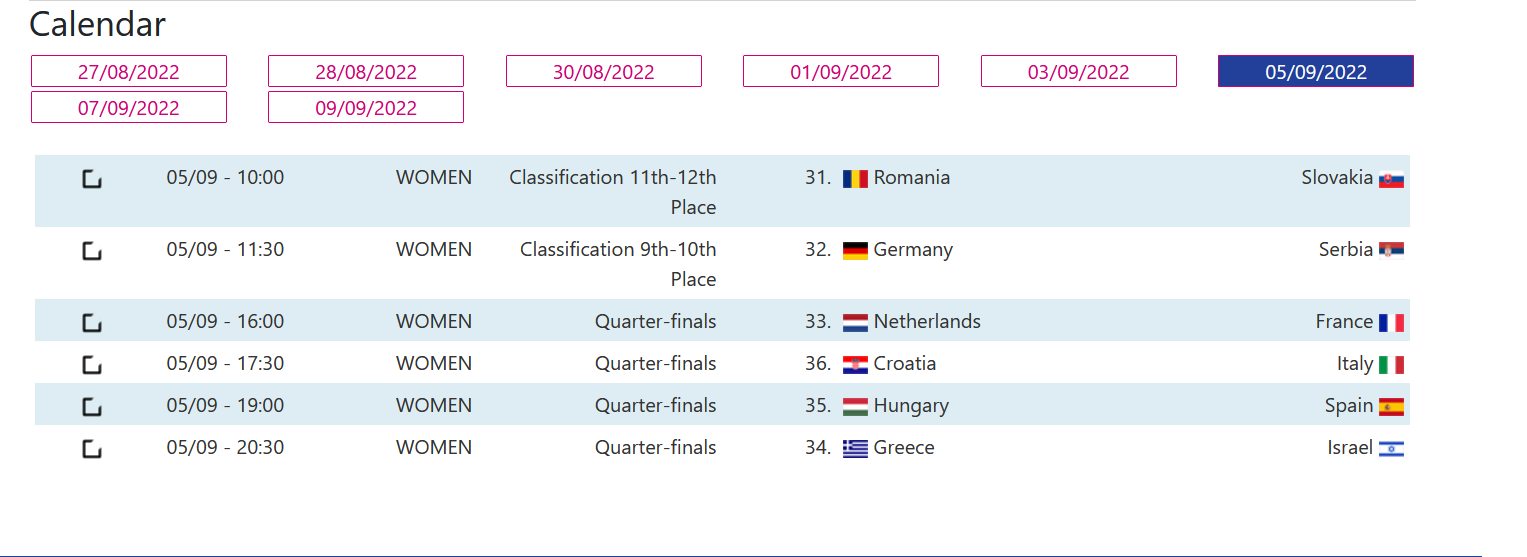This screenshot has width=1527, height=557.
Task: Click the Slovakia flag icon
Action: point(1391,181)
